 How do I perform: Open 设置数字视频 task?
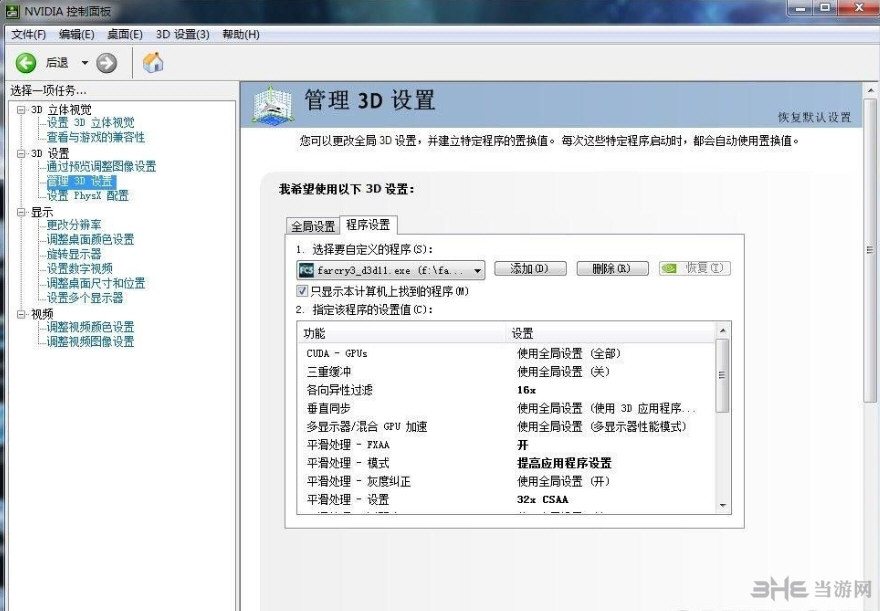click(80, 269)
